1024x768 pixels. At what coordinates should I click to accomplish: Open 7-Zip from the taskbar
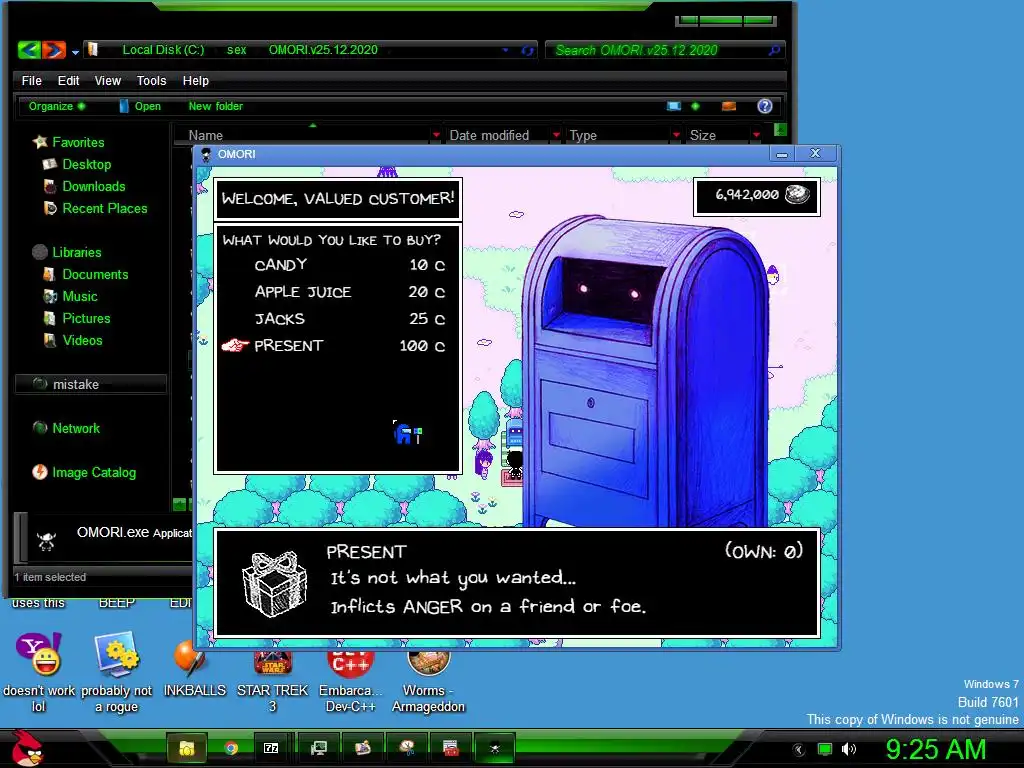[271, 748]
